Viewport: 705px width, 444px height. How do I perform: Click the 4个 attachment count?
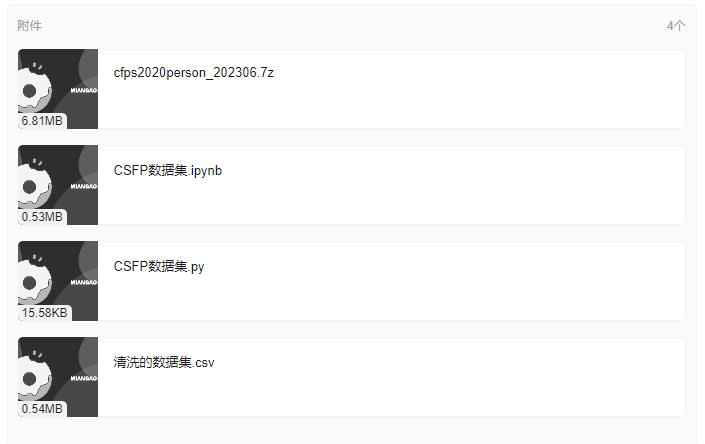coord(676,26)
